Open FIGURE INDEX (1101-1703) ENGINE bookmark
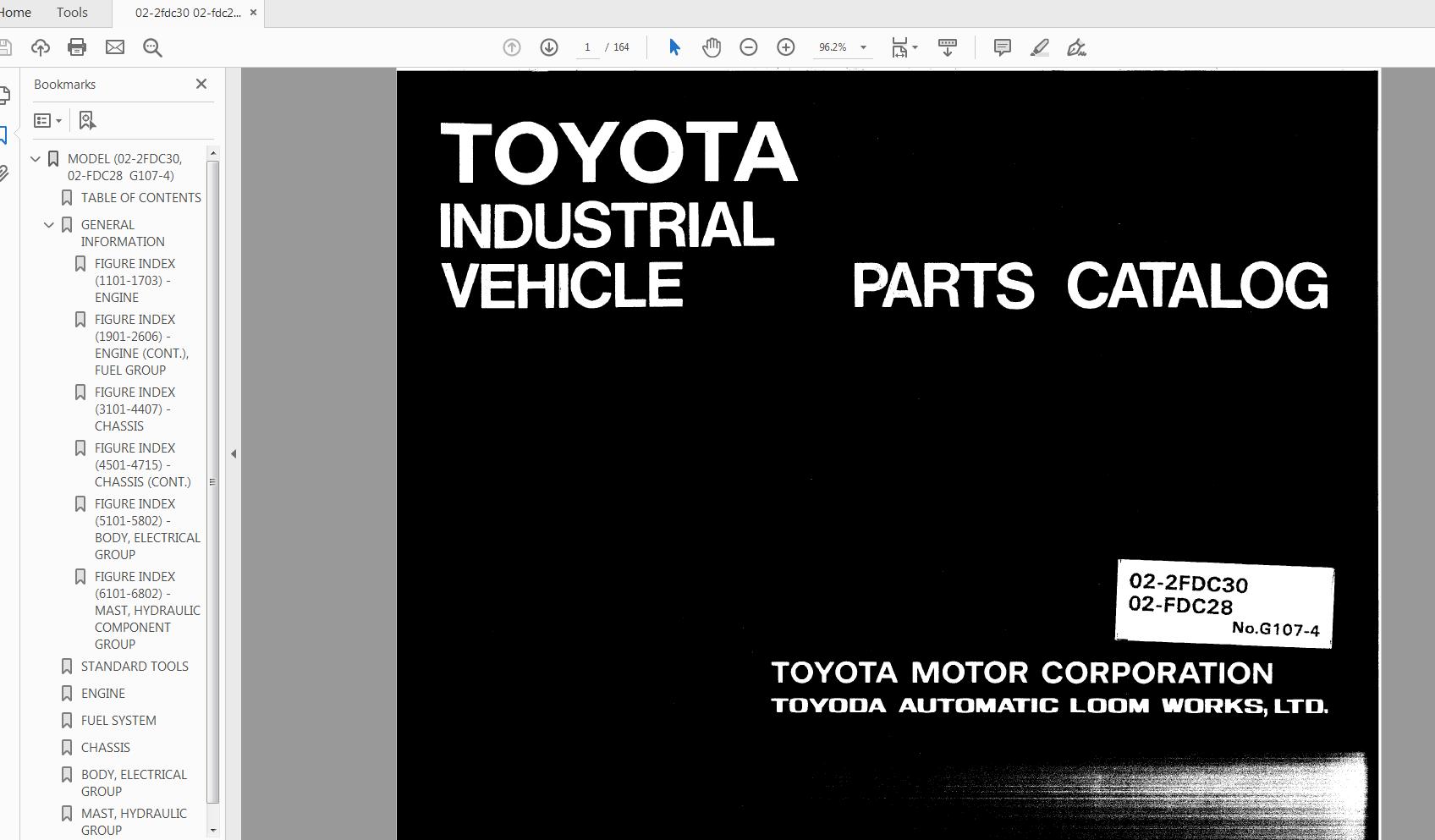This screenshot has height=840, width=1435. point(135,280)
